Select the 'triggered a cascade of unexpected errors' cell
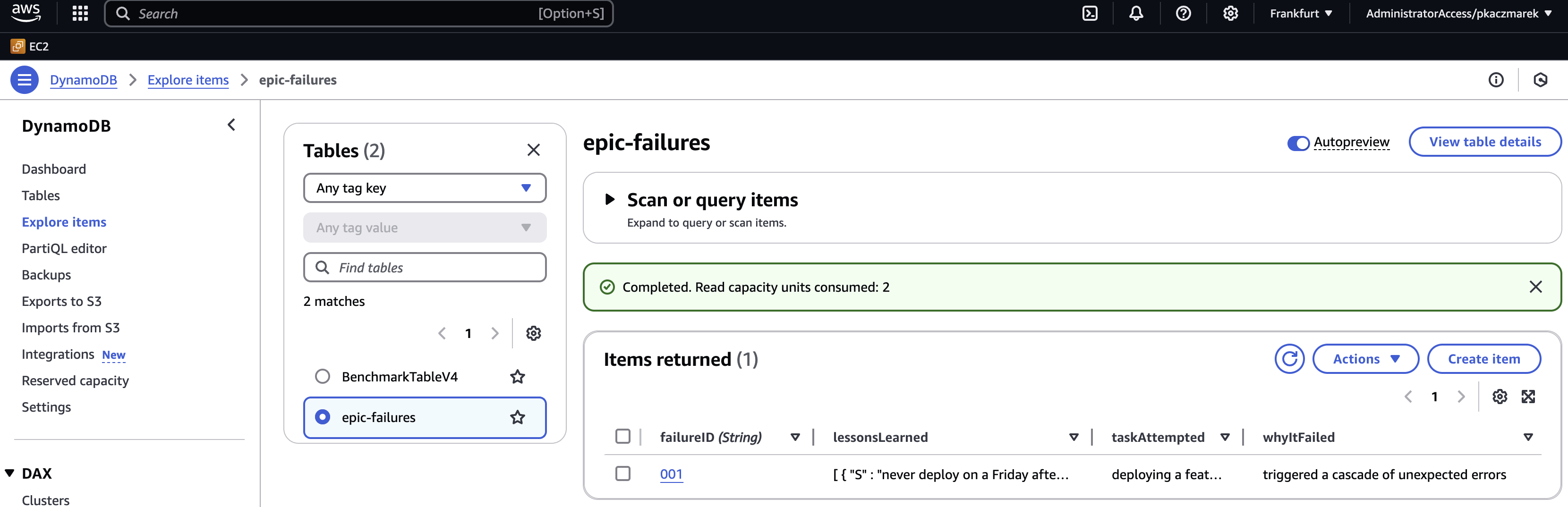This screenshot has height=507, width=1568. [x=1384, y=475]
